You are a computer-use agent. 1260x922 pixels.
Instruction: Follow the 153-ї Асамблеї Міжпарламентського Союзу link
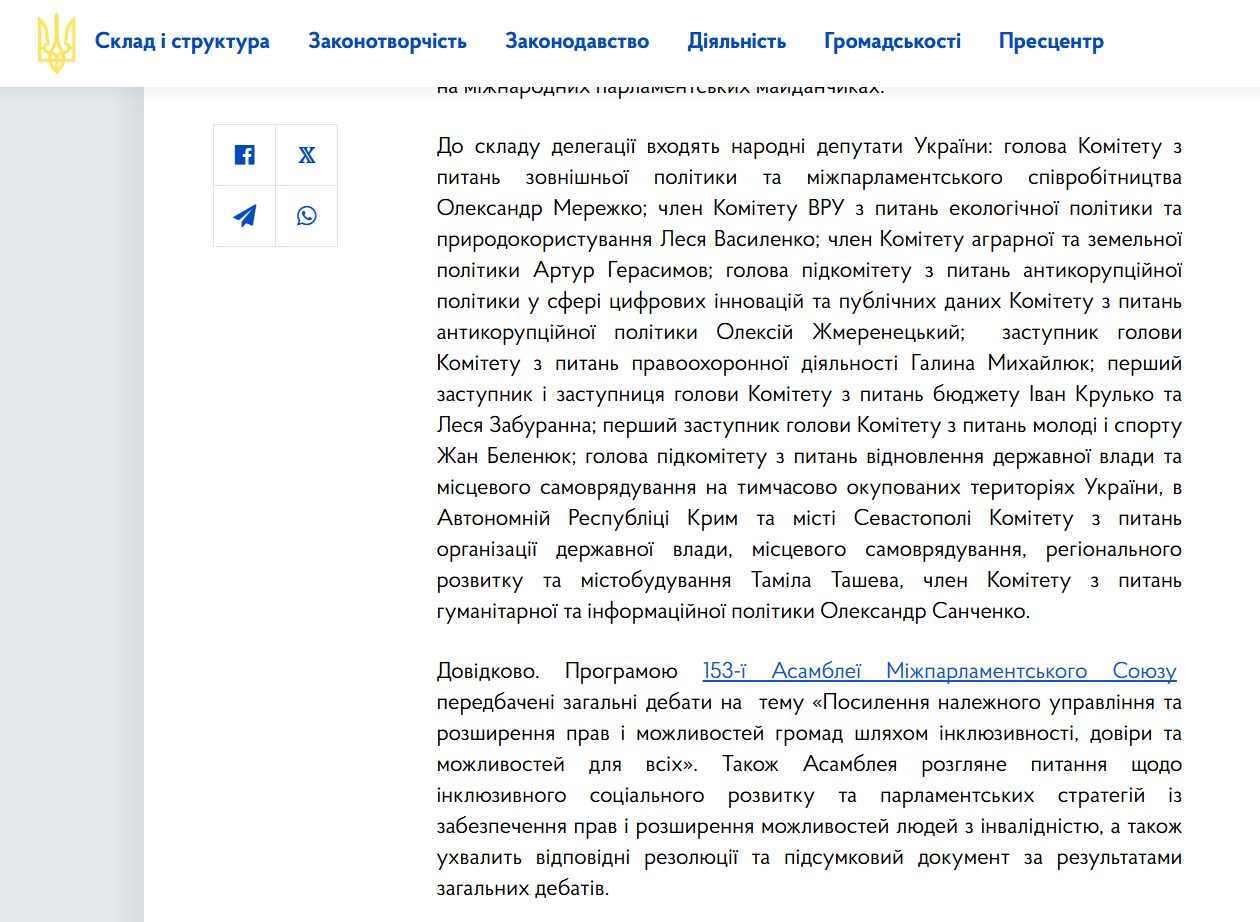tap(939, 671)
